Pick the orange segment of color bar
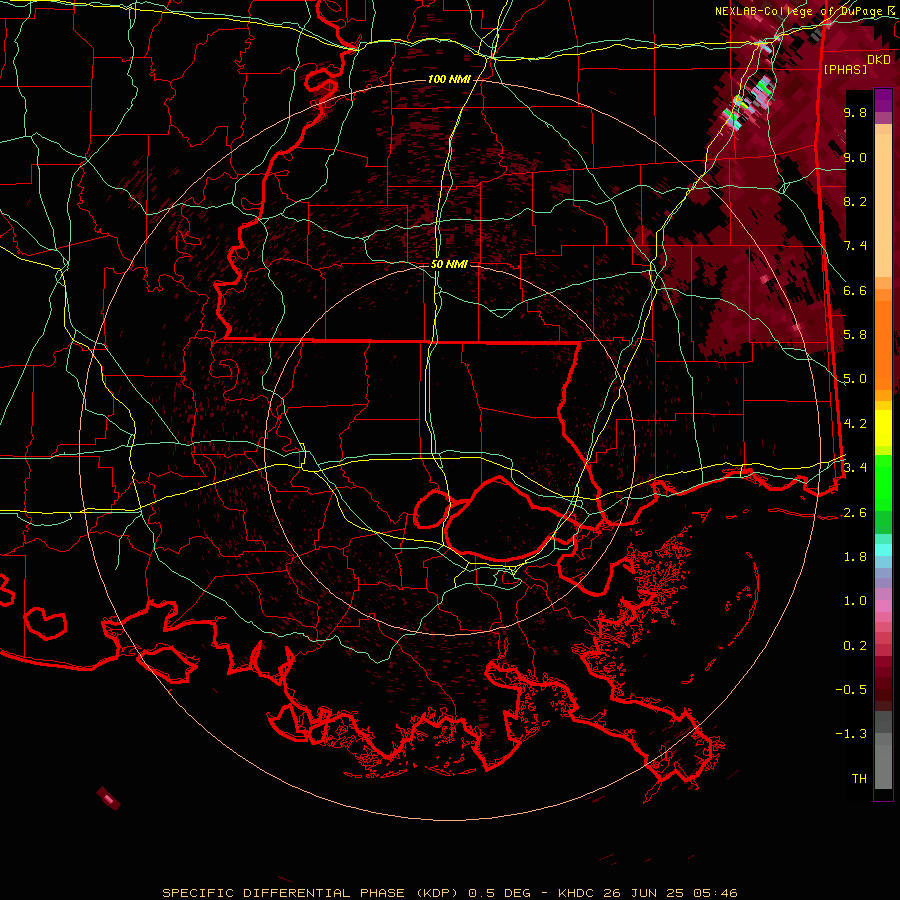 tap(883, 339)
